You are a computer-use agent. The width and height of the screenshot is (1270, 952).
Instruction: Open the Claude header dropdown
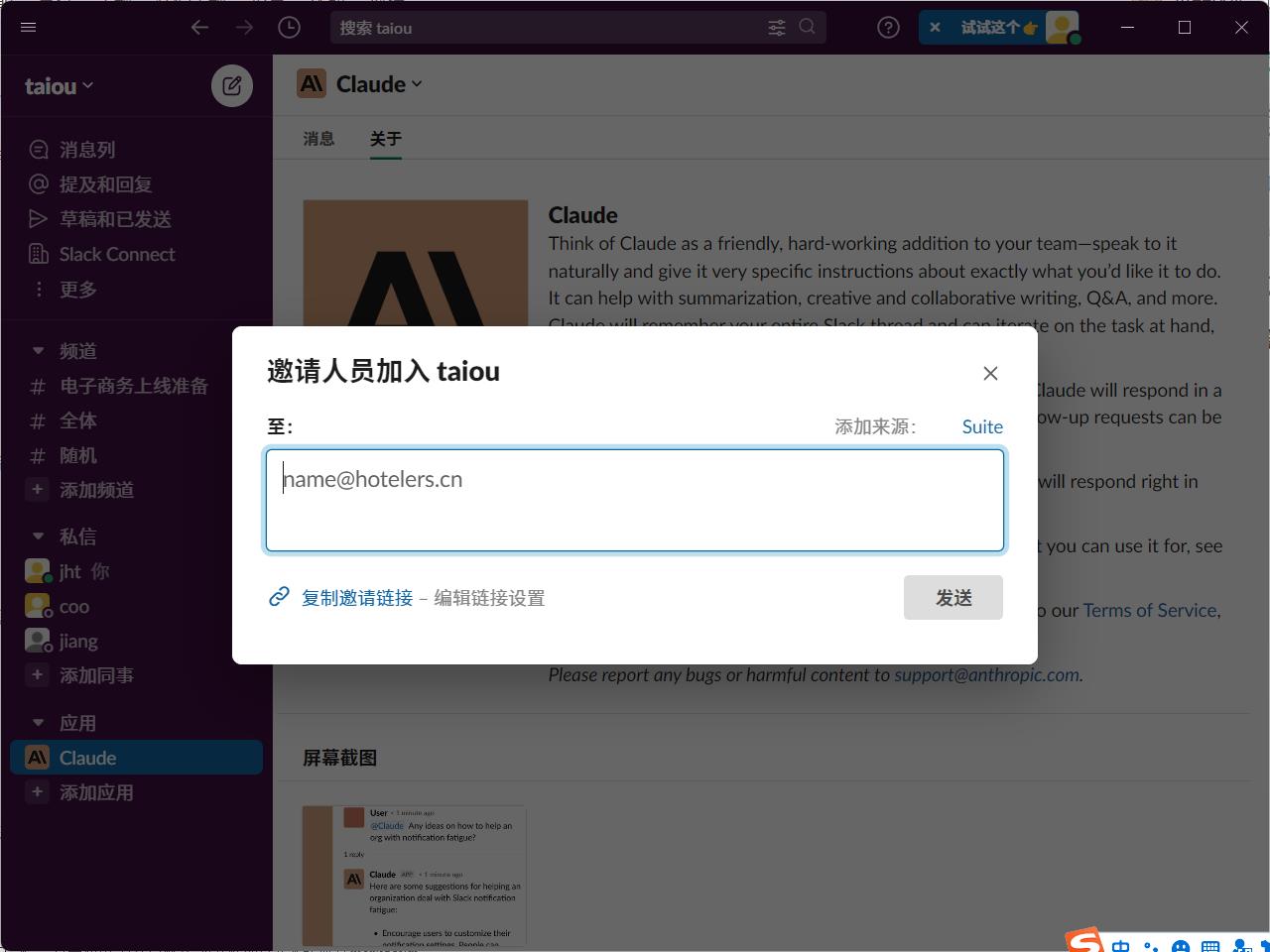click(x=379, y=84)
